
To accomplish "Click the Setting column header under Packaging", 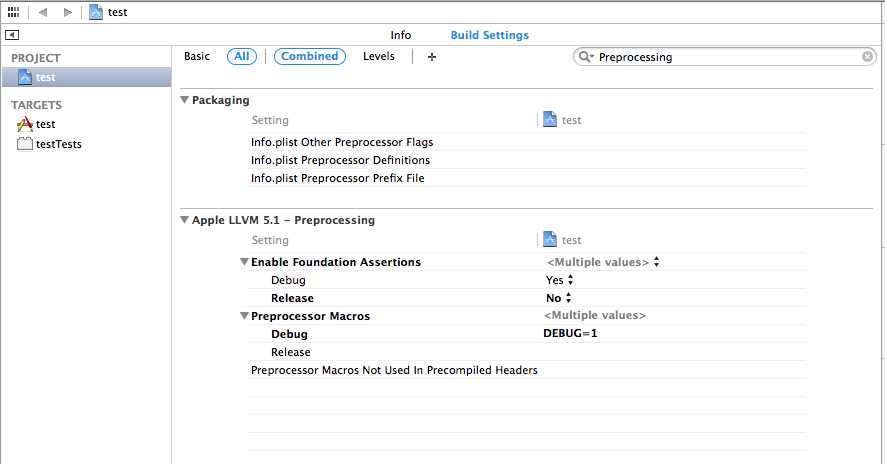I will (270, 120).
